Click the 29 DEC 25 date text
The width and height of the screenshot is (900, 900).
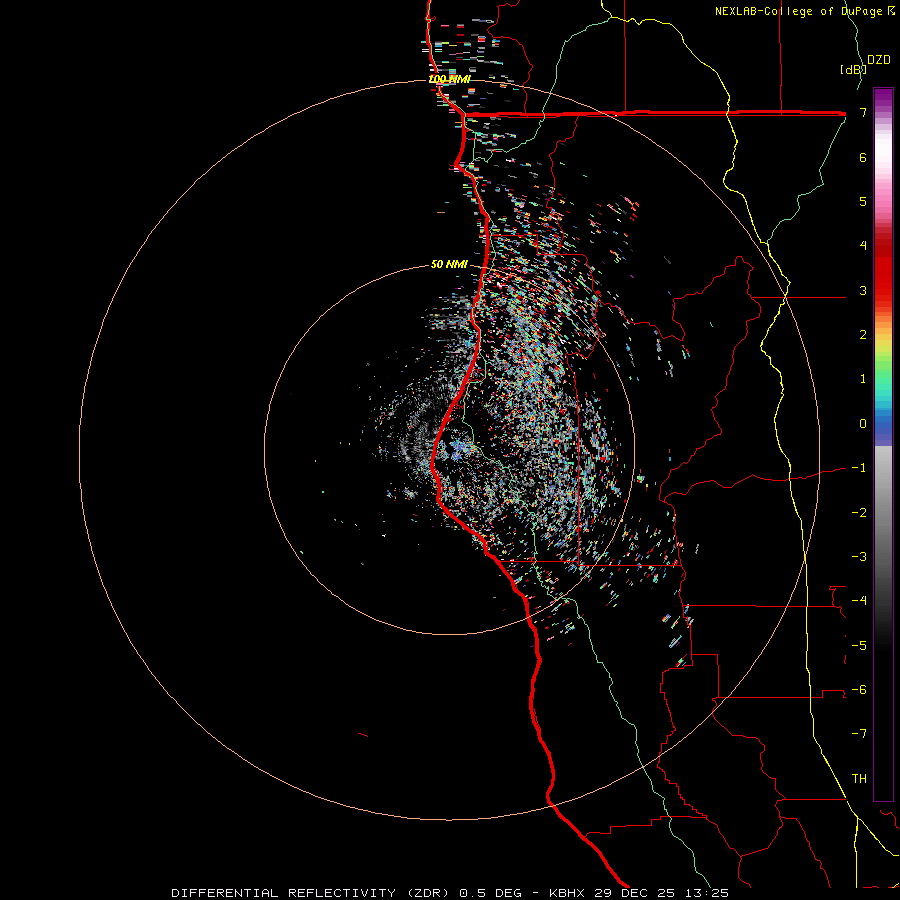(635, 893)
